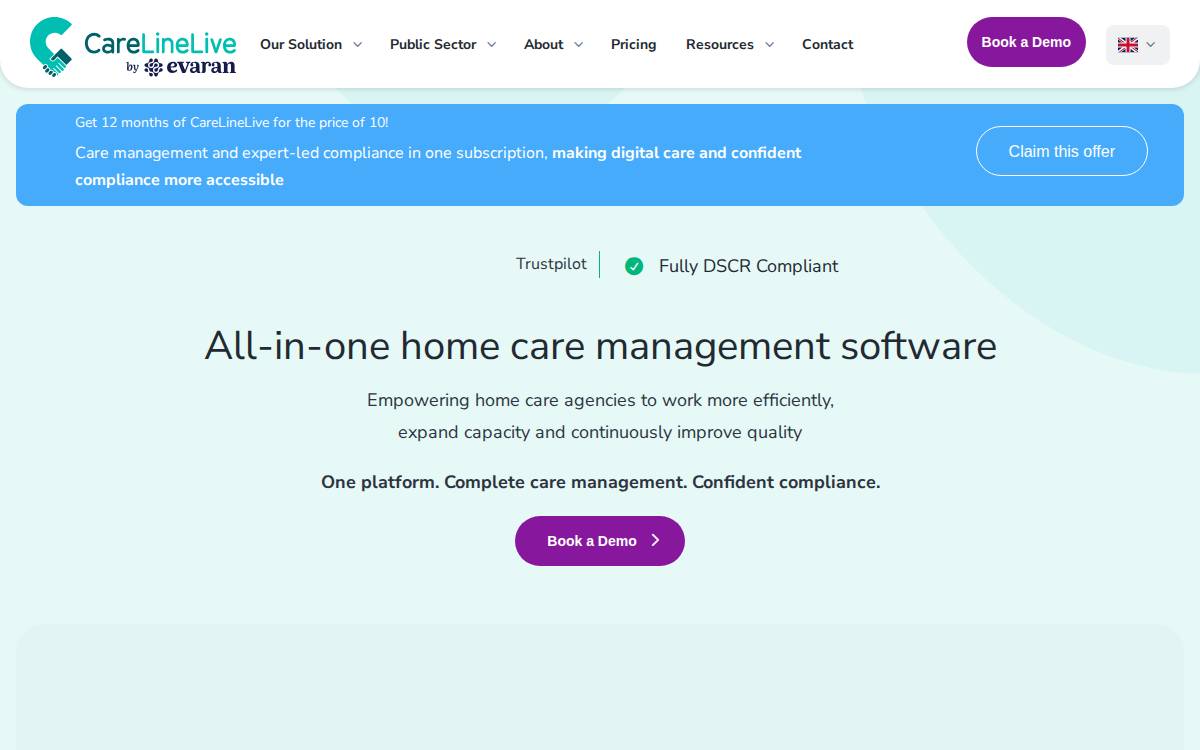Click 'compliance more accessible' banner text
The image size is (1200, 750).
pos(179,180)
